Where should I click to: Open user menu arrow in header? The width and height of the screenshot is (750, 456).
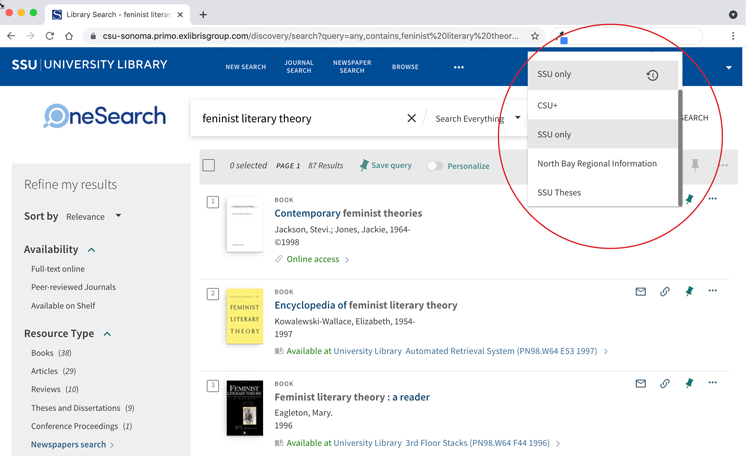pos(728,67)
